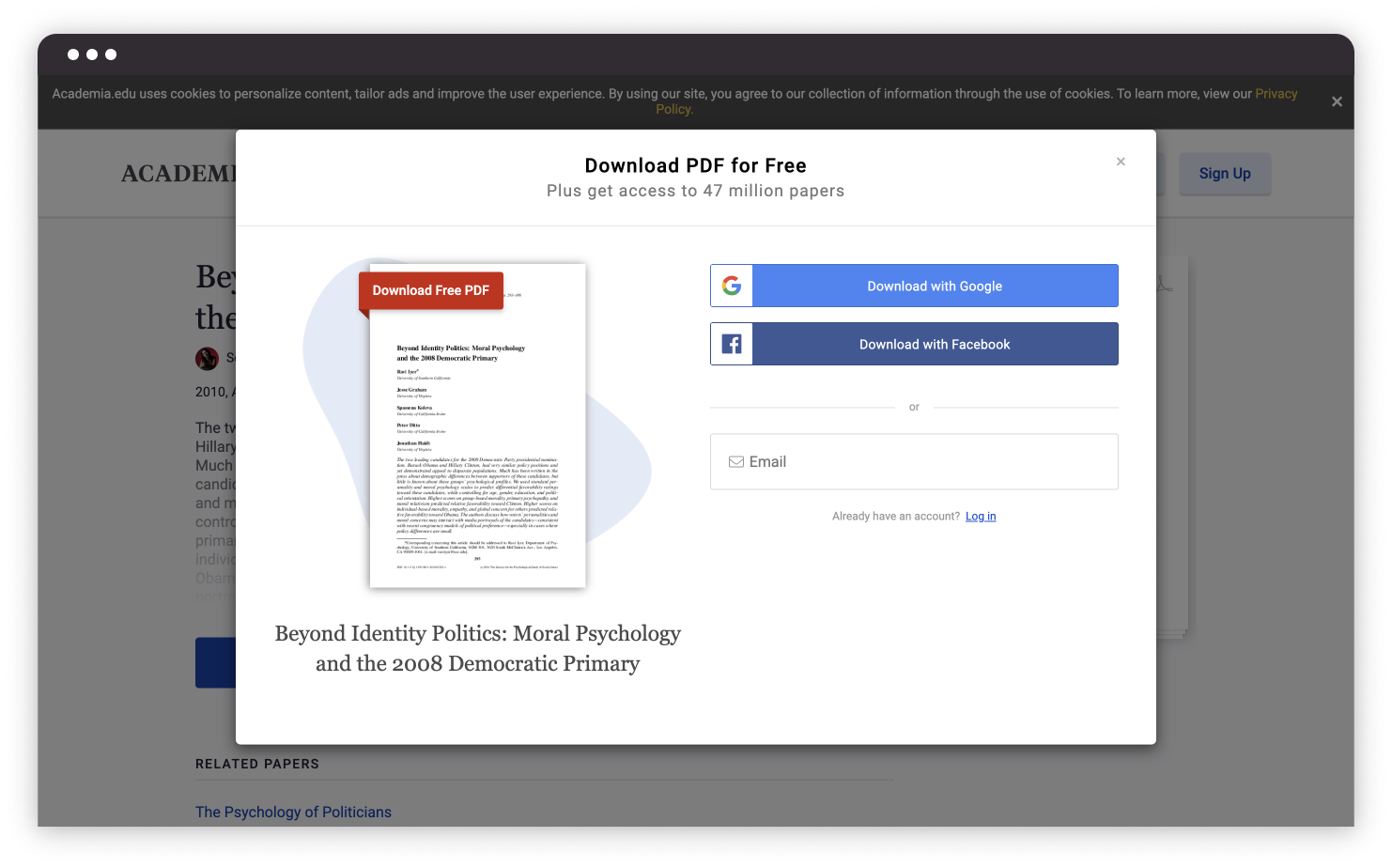Open the paper preview thumbnail
This screenshot has width=1392, height=868.
(478, 426)
